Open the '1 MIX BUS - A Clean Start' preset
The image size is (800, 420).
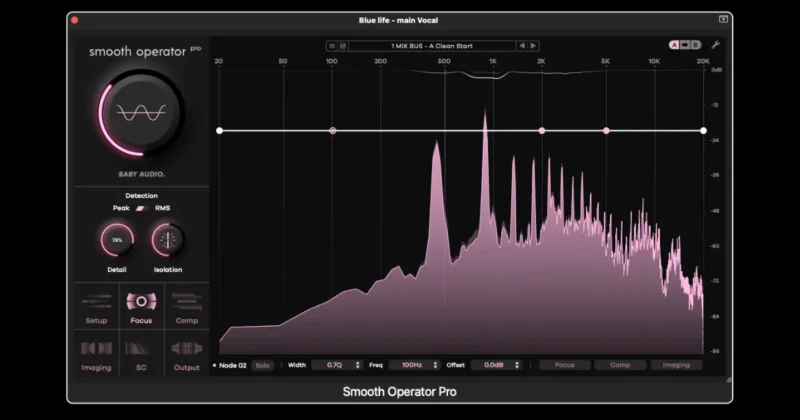432,46
